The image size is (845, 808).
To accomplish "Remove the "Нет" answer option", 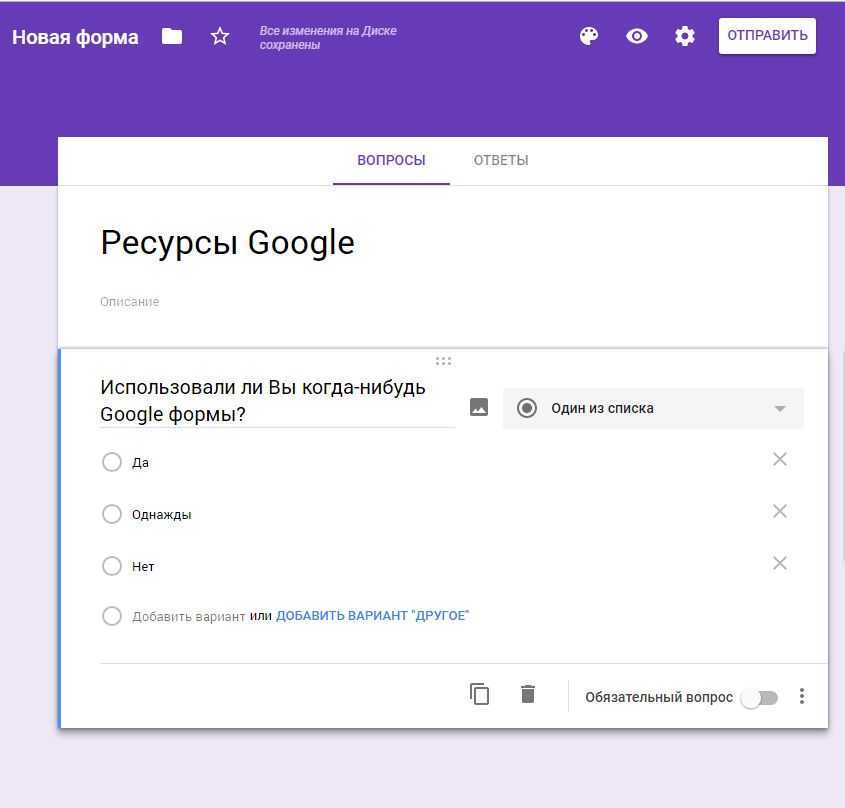I will (780, 563).
